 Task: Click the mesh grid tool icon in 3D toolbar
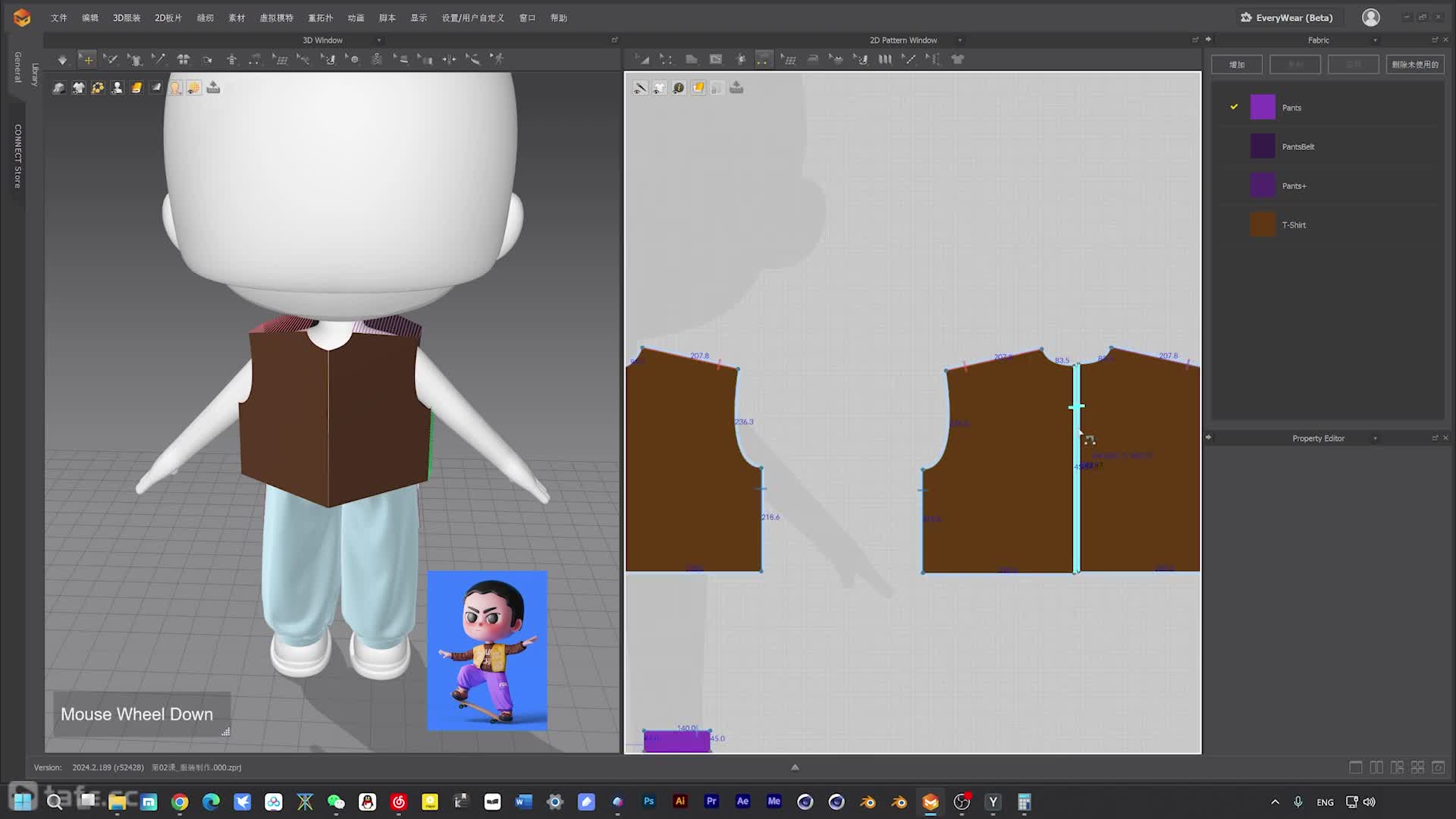[x=280, y=59]
